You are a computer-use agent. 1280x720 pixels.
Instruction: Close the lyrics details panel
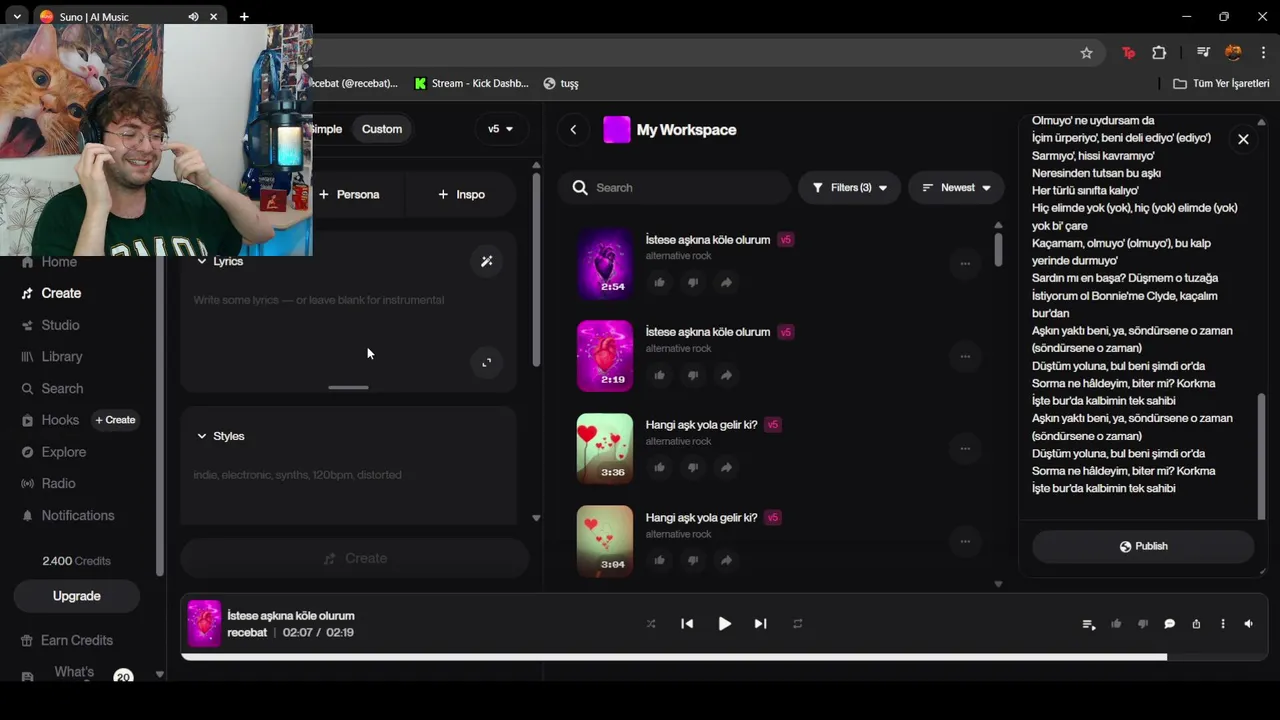pos(1243,139)
